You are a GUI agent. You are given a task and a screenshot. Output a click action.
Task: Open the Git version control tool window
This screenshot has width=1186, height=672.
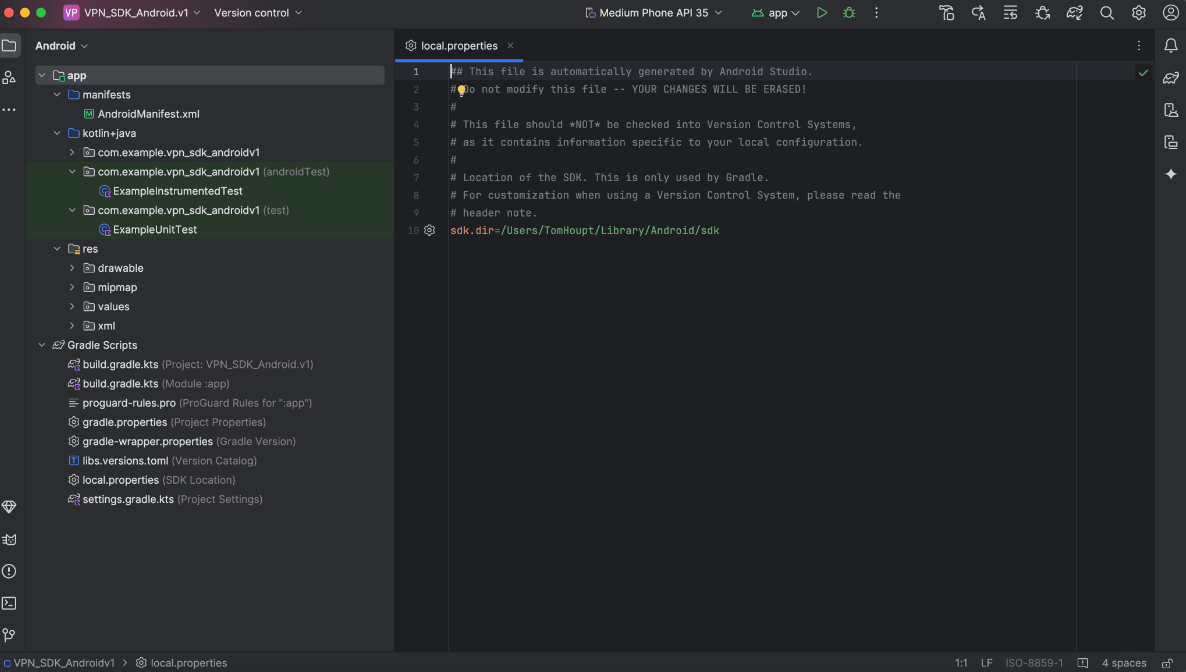point(9,635)
